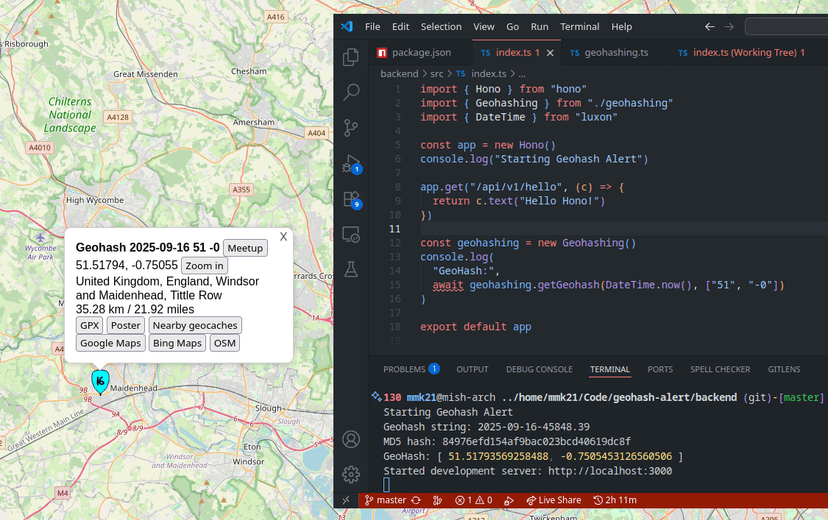This screenshot has width=828, height=520.
Task: Show errors and warnings from status bar
Action: [472, 500]
